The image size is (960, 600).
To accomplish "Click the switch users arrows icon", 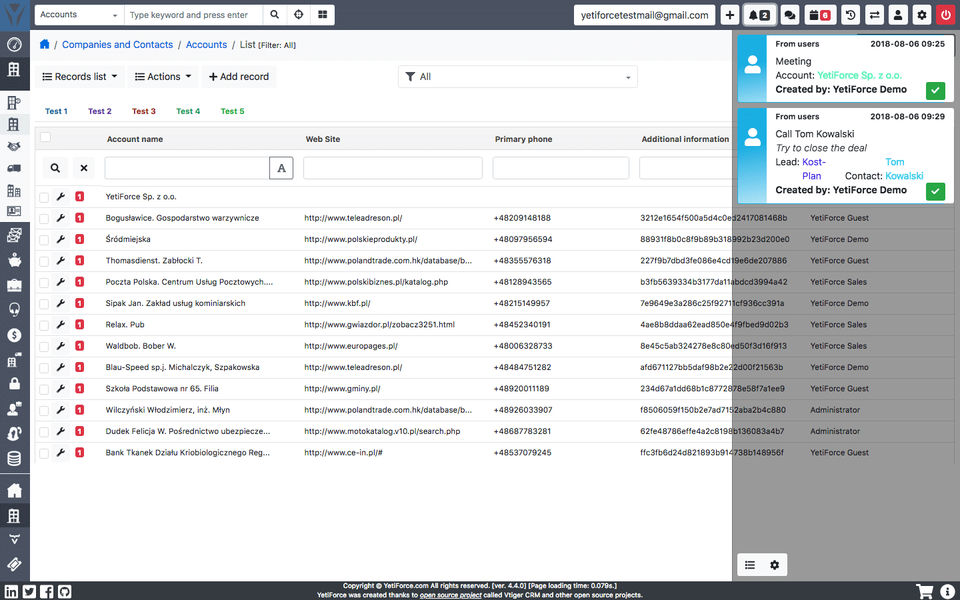I will 874,15.
